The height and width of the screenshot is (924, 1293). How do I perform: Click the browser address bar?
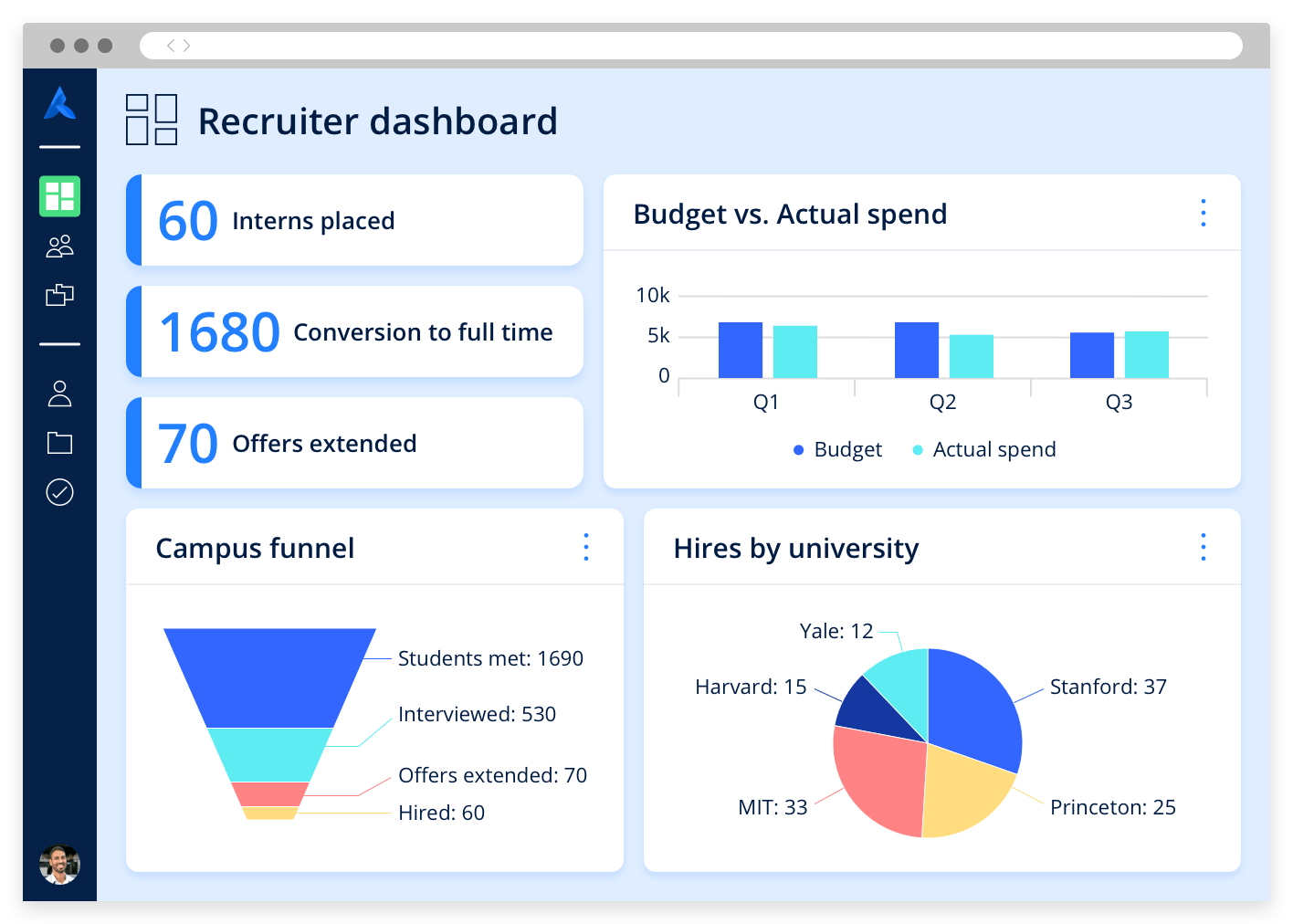[x=691, y=46]
